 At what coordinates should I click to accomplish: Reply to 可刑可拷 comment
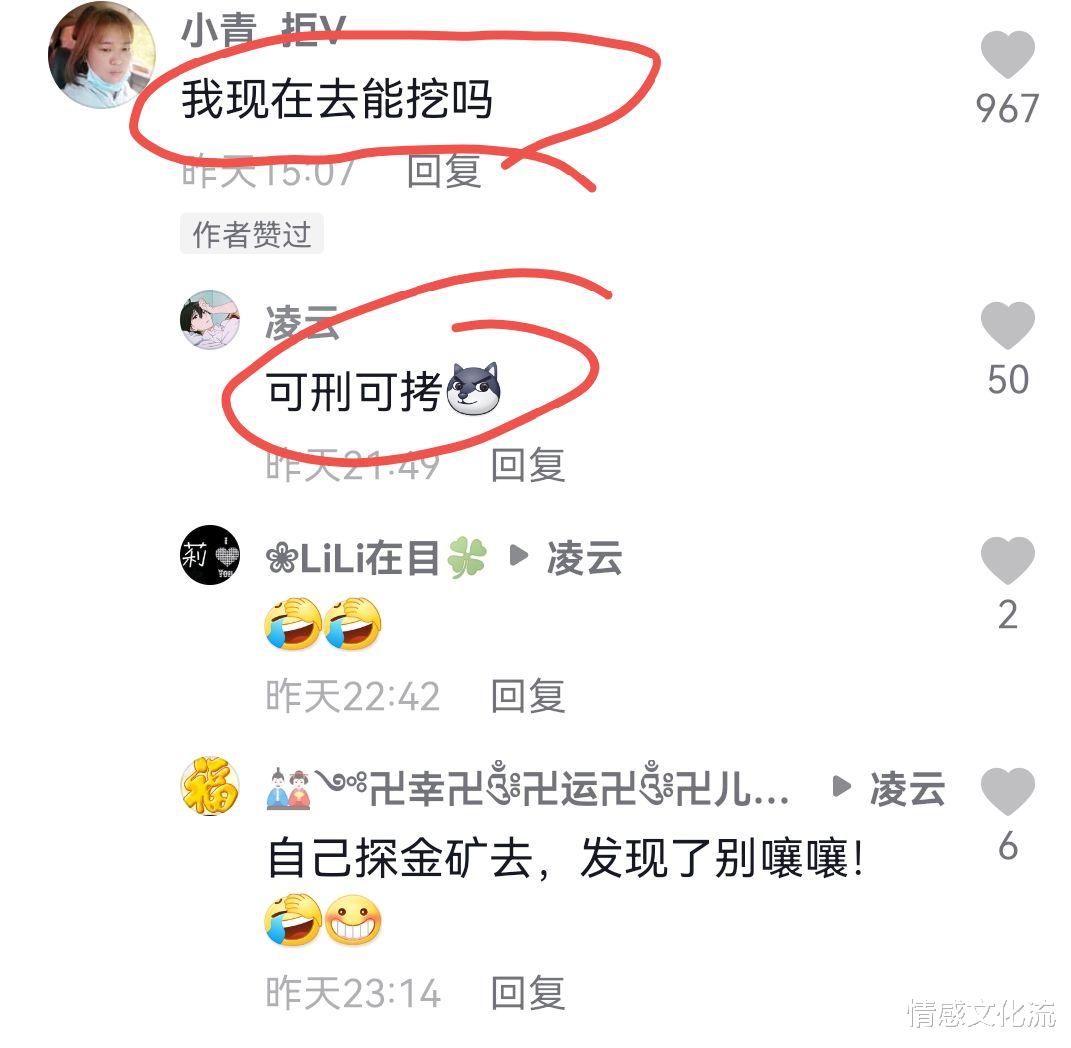click(x=528, y=465)
